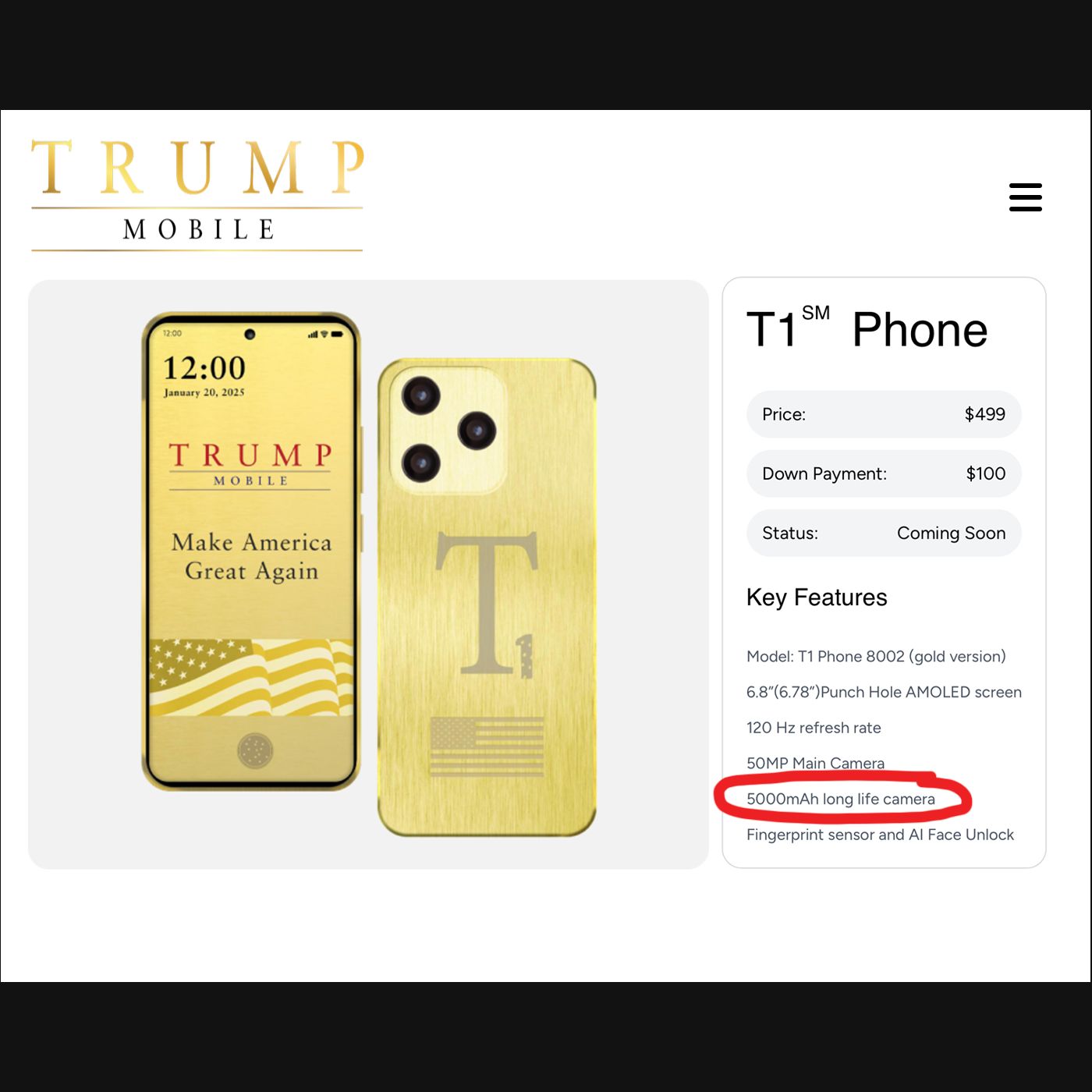Click the waving flag graphic on phone screen
The image size is (1092, 1092).
coord(251,677)
